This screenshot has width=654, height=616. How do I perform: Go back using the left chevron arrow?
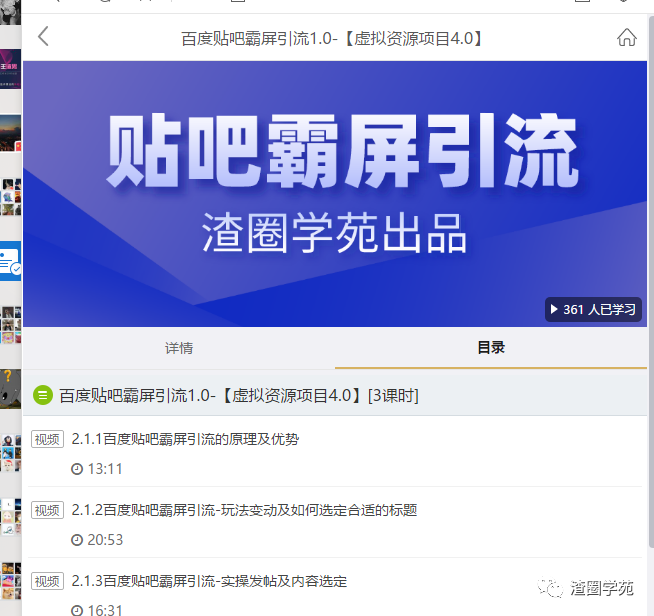43,36
